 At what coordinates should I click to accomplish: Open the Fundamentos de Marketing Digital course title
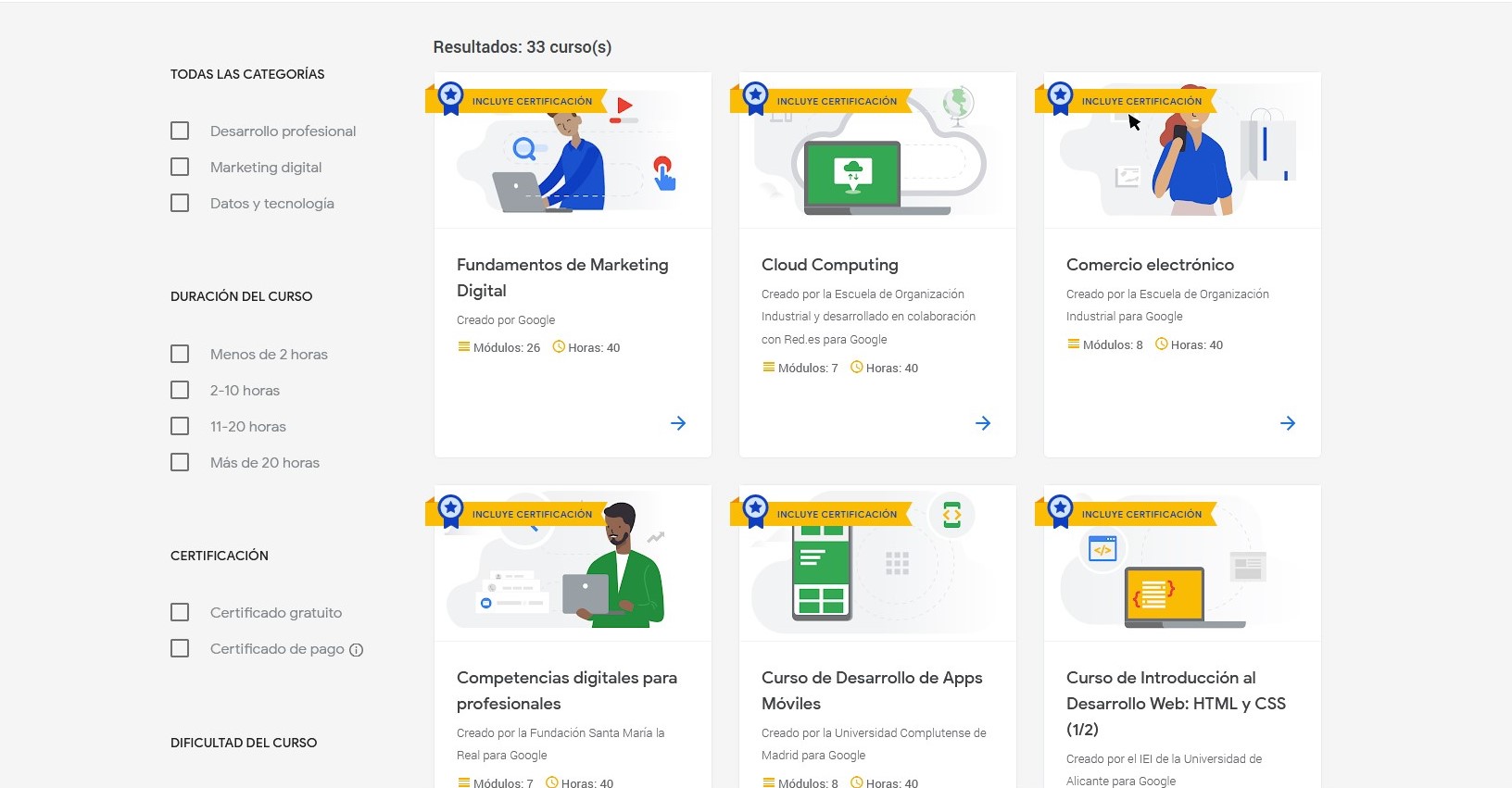562,278
